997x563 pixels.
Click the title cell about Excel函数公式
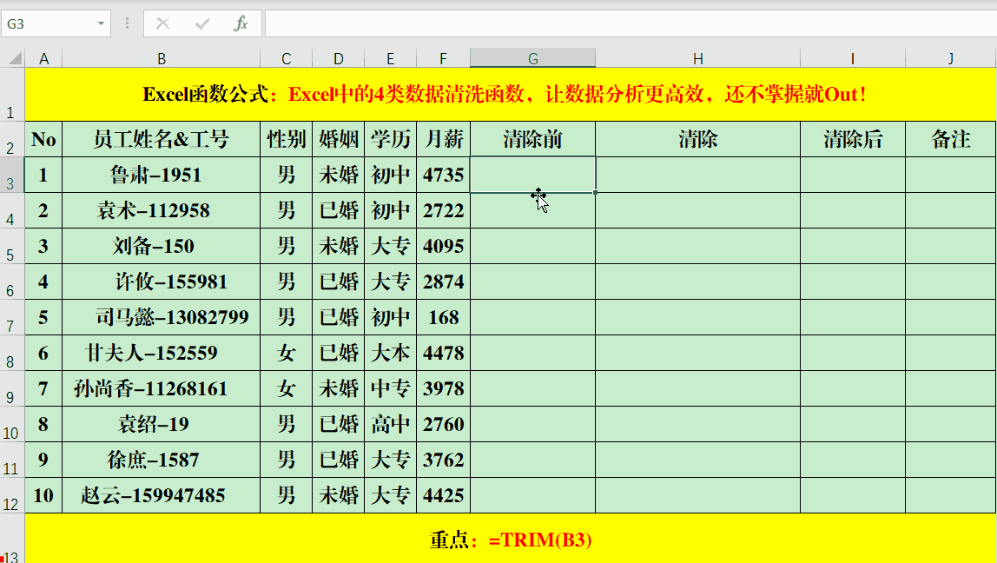pyautogui.click(x=511, y=94)
